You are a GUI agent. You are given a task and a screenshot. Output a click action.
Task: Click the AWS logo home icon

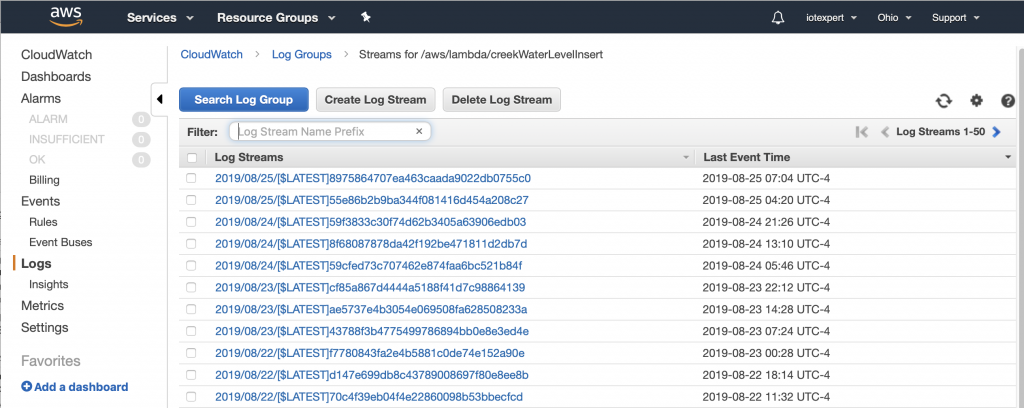tap(65, 16)
